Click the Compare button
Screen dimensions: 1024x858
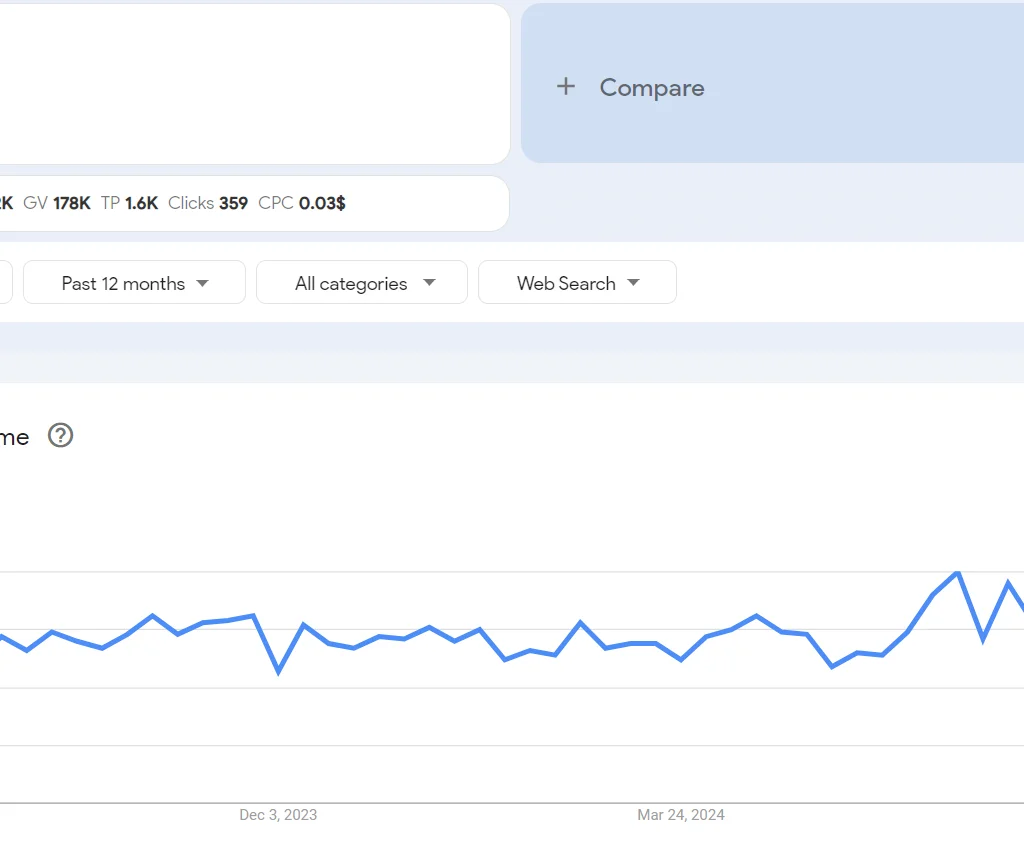630,87
